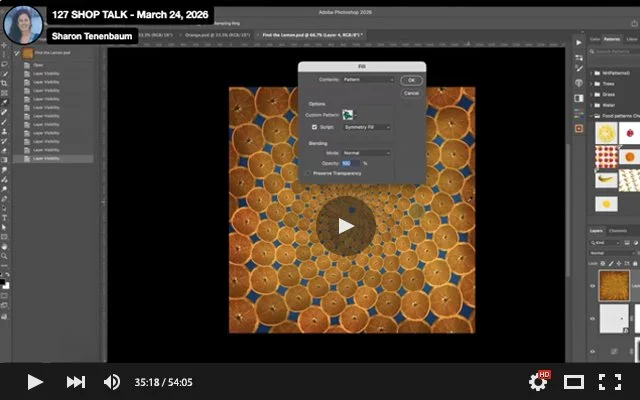Click the swap foreground/background colors arrow

tap(7, 275)
